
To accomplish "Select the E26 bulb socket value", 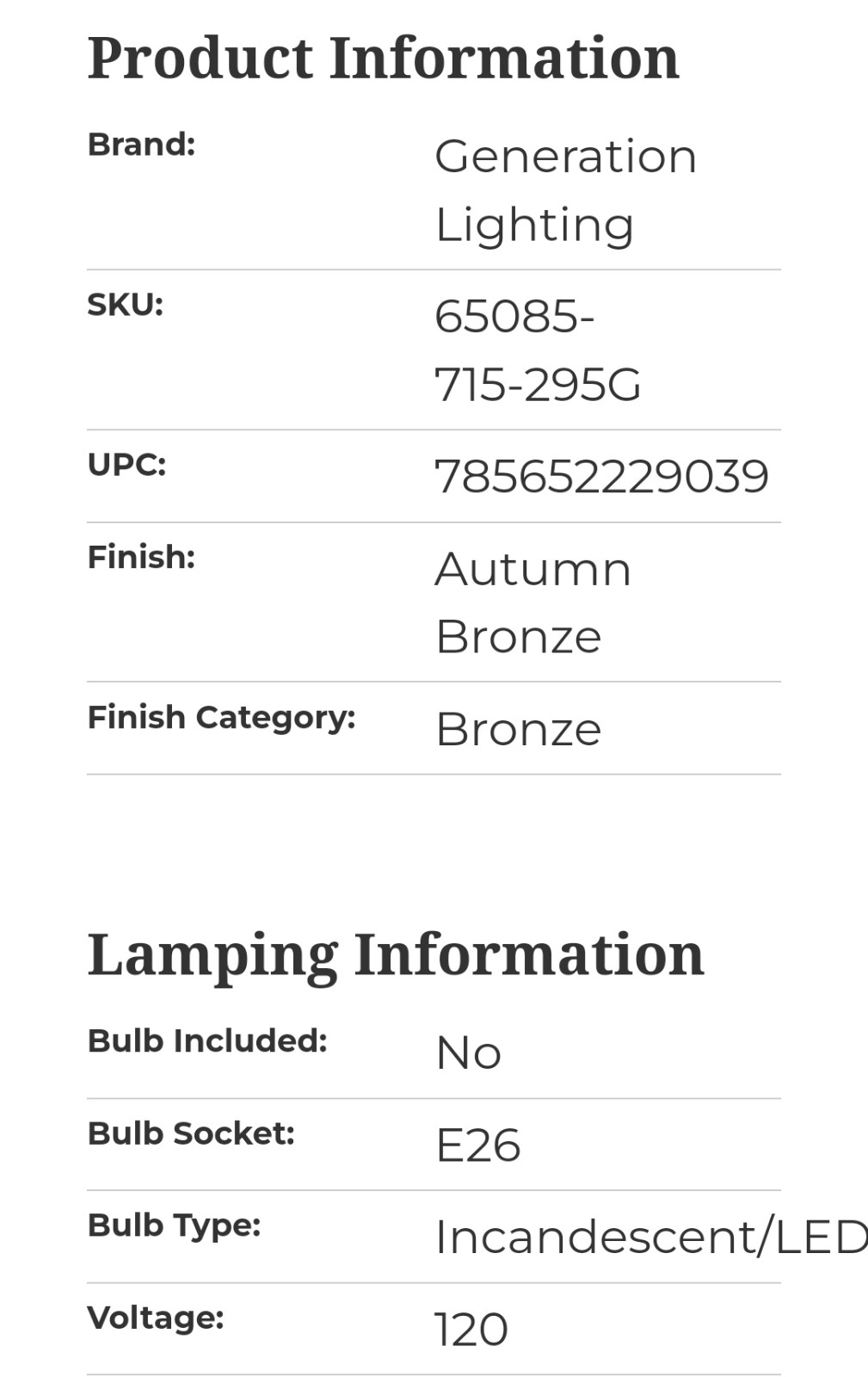I will (478, 1145).
